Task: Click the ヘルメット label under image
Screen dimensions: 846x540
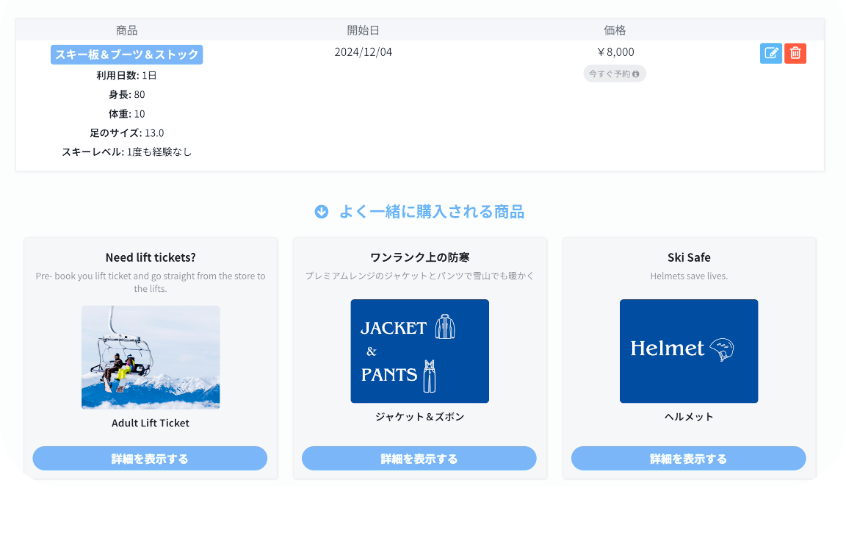Action: [689, 416]
